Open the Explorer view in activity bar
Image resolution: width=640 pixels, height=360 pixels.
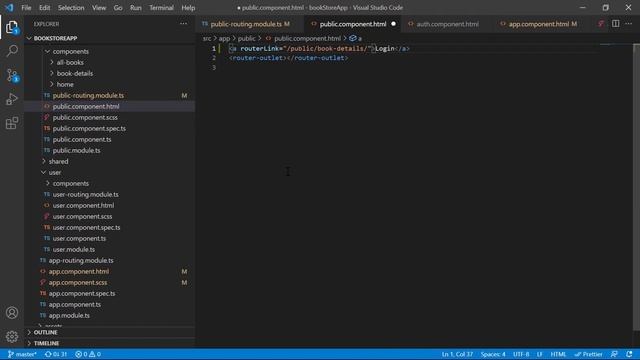pyautogui.click(x=12, y=27)
